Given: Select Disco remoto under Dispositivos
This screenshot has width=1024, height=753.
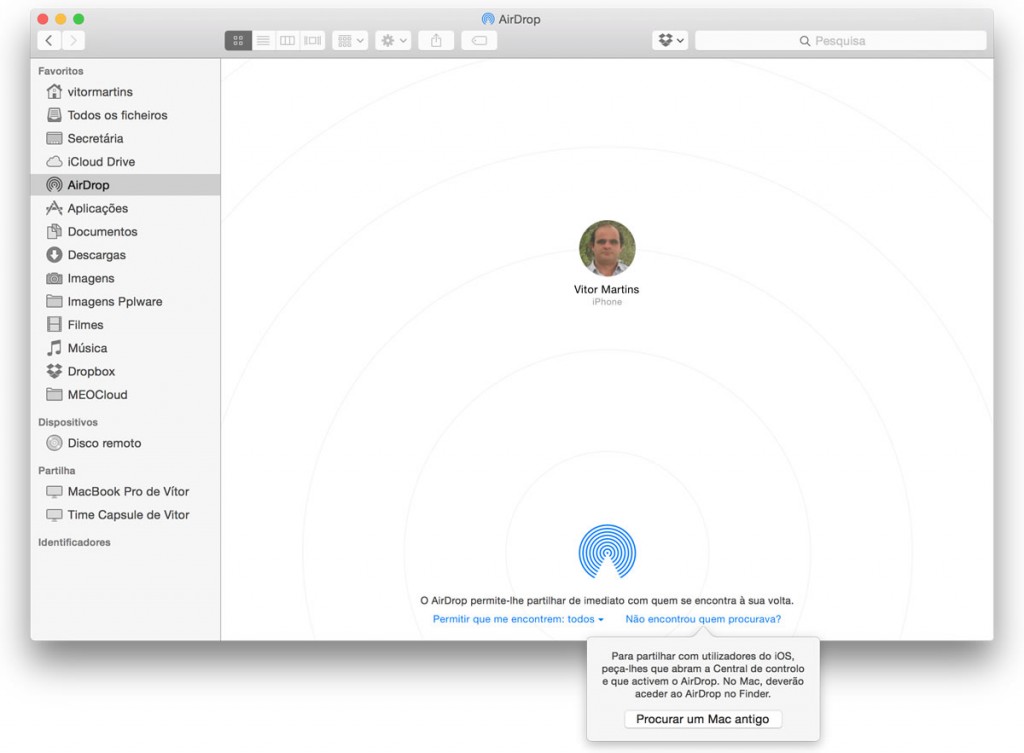Looking at the screenshot, I should point(125,443).
